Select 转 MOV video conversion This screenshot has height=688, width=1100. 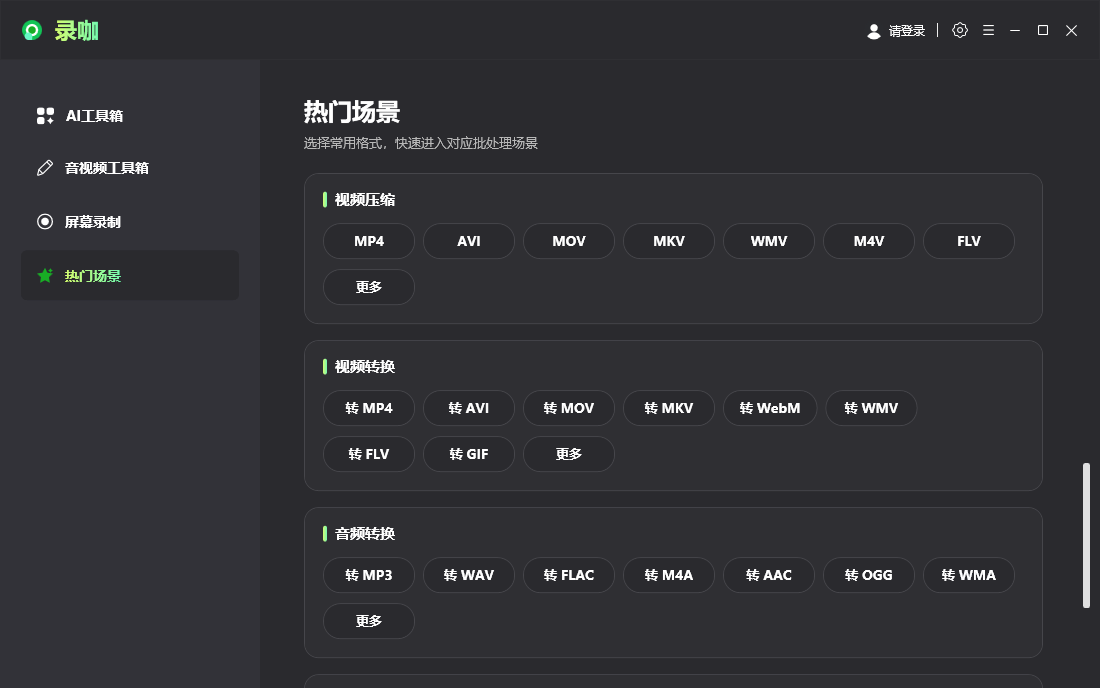pyautogui.click(x=569, y=408)
